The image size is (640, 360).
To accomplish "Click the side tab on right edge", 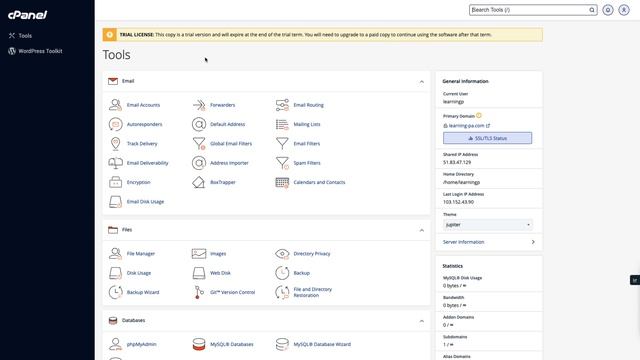I will (x=635, y=280).
